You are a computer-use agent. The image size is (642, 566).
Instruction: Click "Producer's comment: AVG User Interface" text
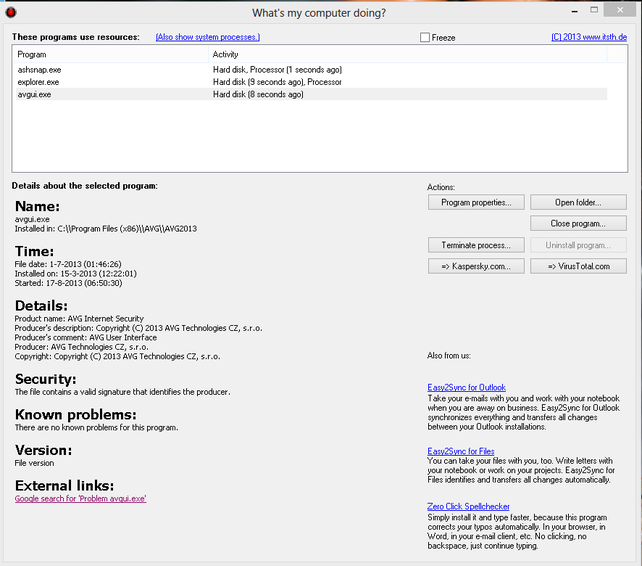coord(86,337)
